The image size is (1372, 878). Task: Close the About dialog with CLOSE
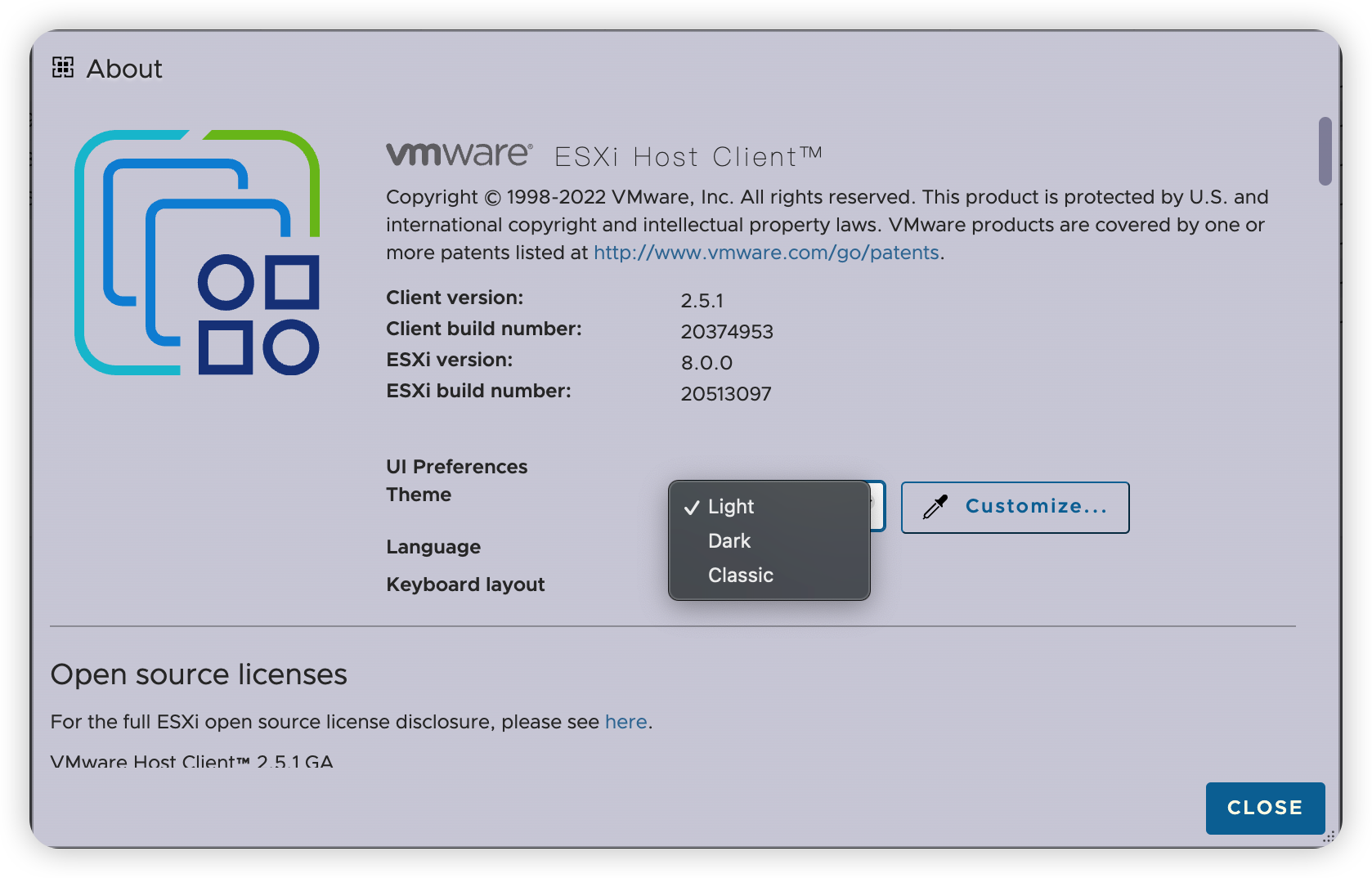click(x=1265, y=808)
